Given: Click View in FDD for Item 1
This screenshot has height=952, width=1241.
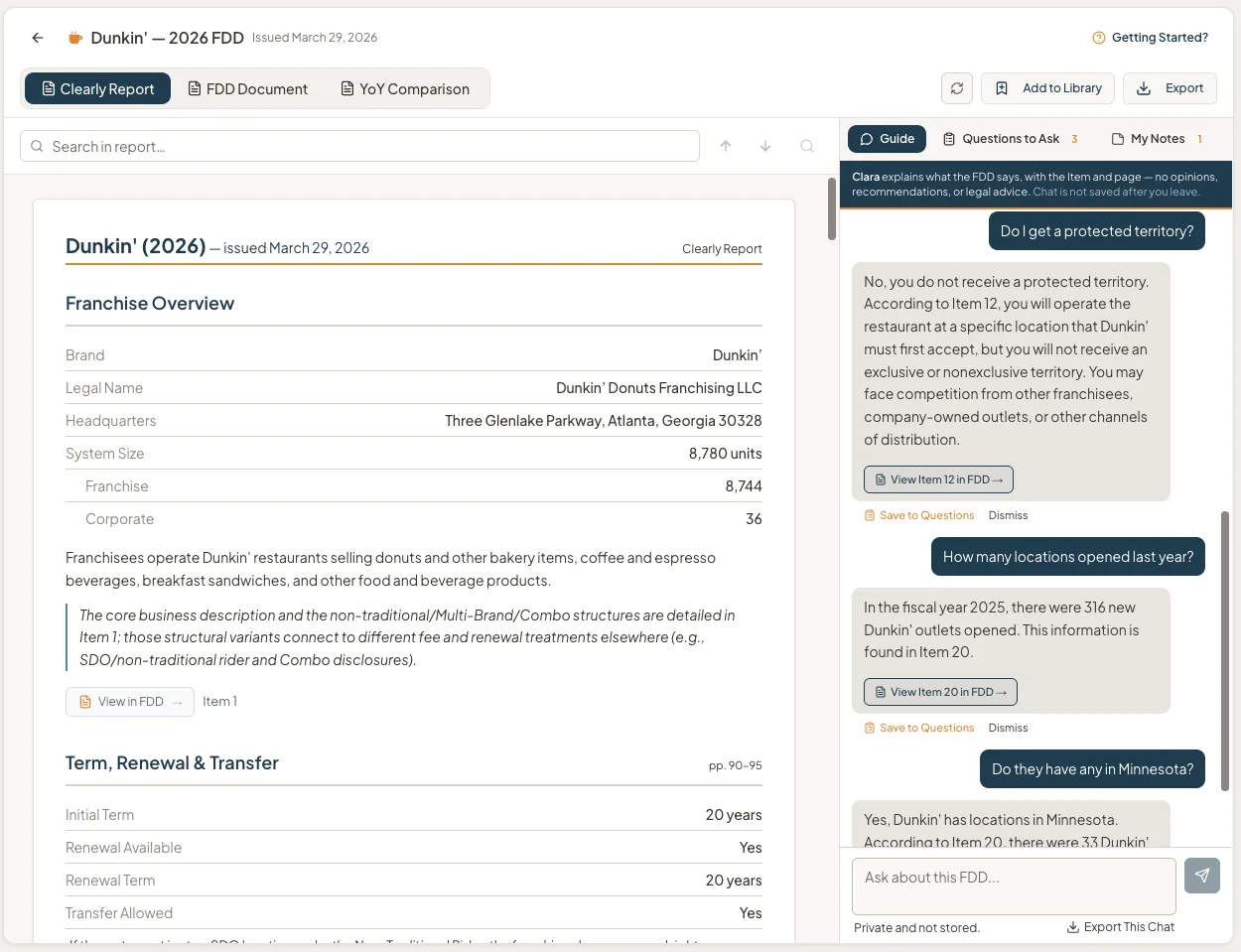Looking at the screenshot, I should [130, 702].
